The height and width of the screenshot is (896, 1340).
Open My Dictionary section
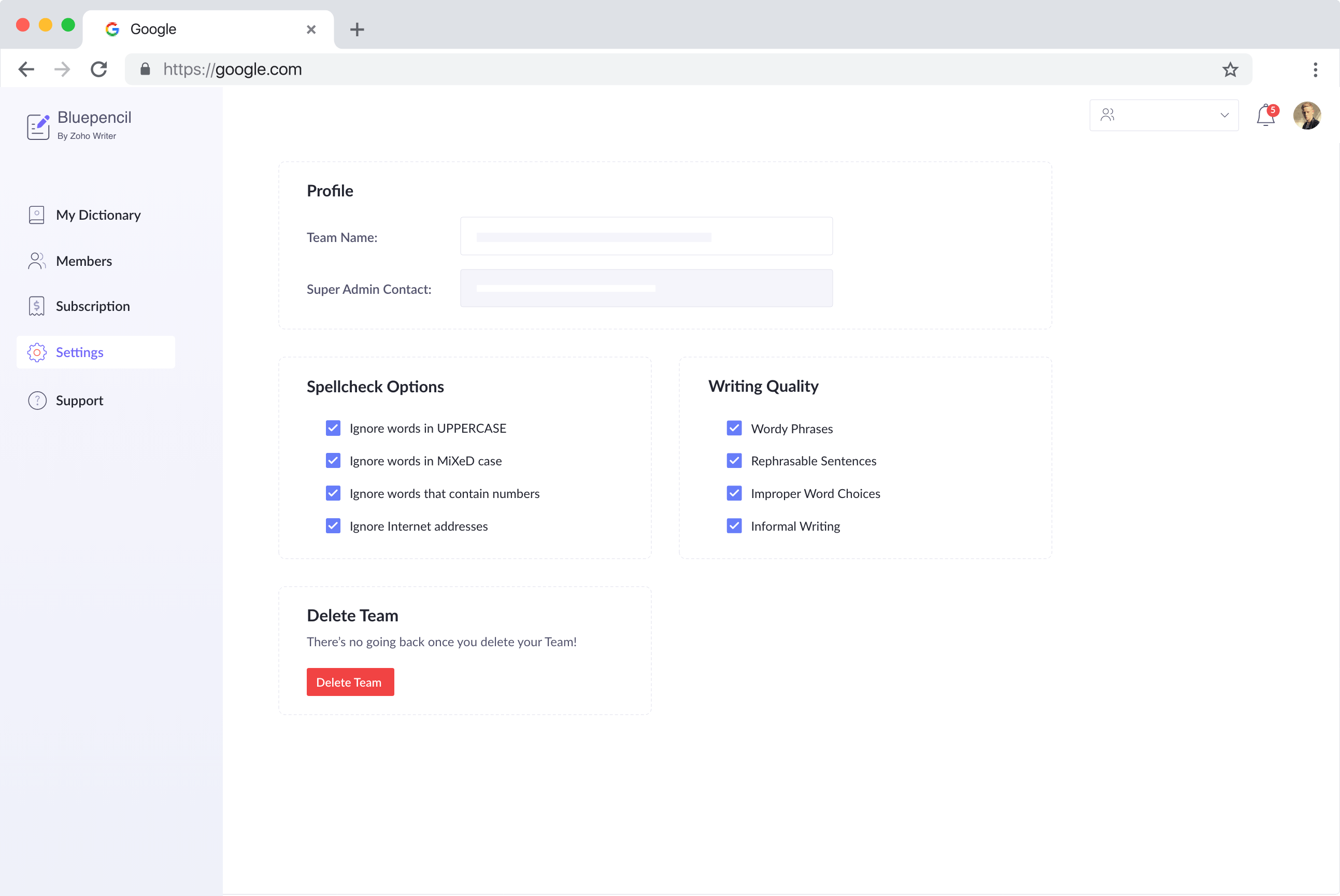tap(98, 214)
